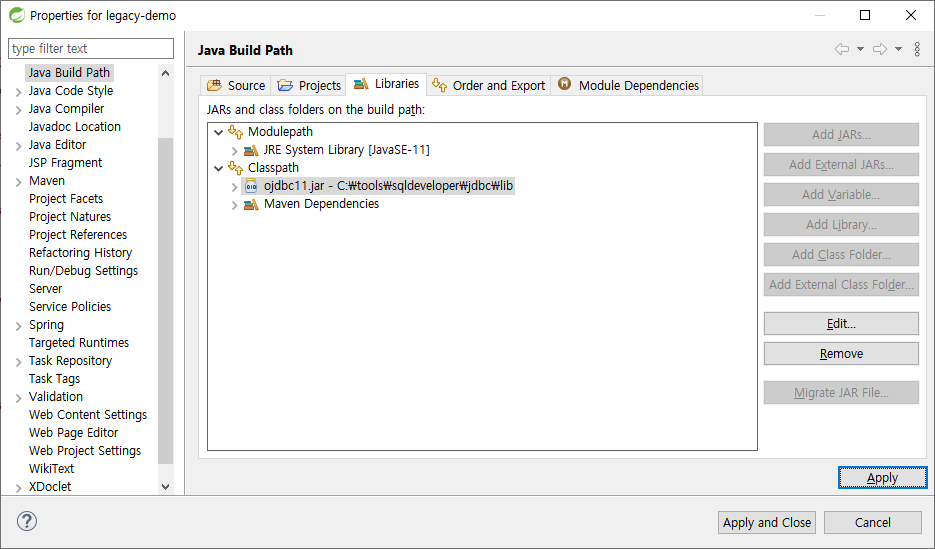The width and height of the screenshot is (935, 549).
Task: Go forward with the right arrow icon
Action: tap(880, 49)
